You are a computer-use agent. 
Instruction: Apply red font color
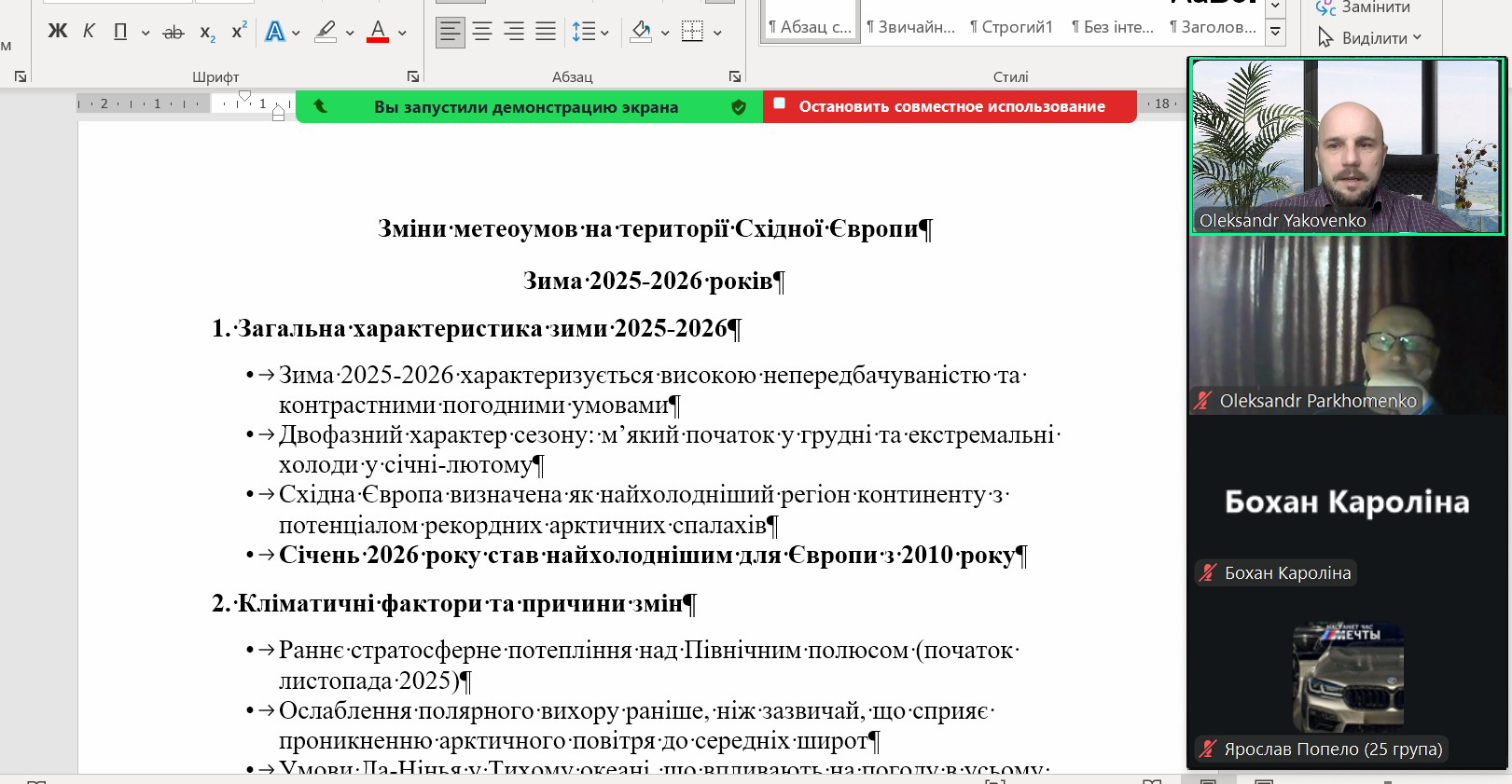coord(378,33)
